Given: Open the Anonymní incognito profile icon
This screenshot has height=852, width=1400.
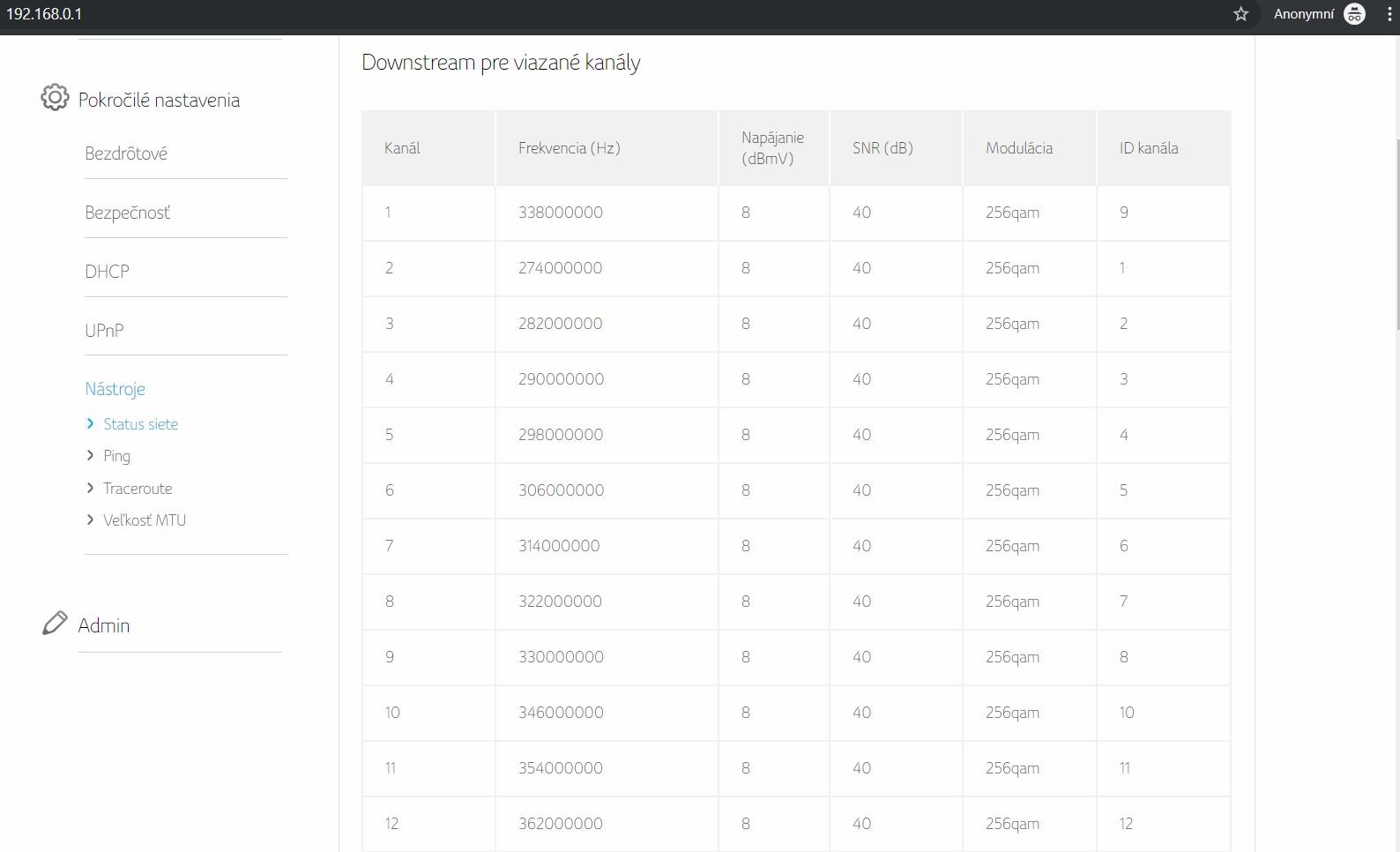Looking at the screenshot, I should pos(1354,14).
